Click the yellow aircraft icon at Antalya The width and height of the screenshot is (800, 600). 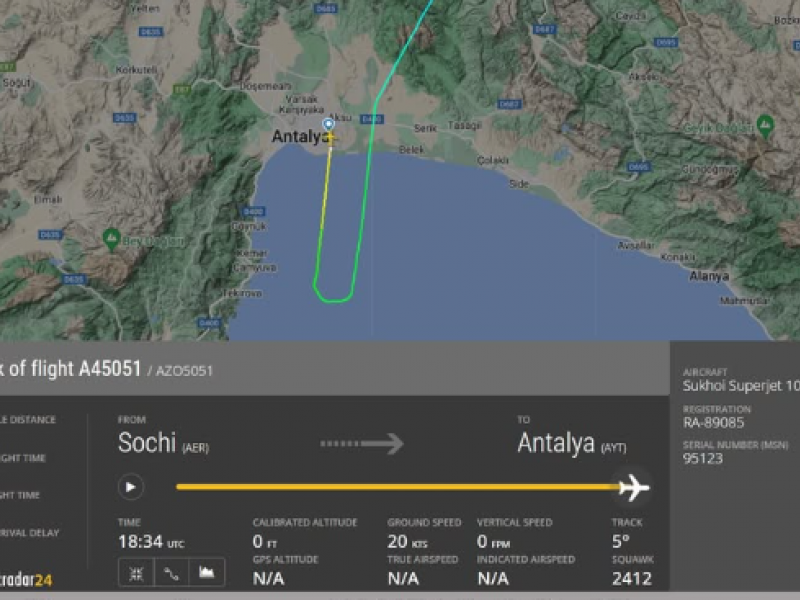[x=331, y=138]
